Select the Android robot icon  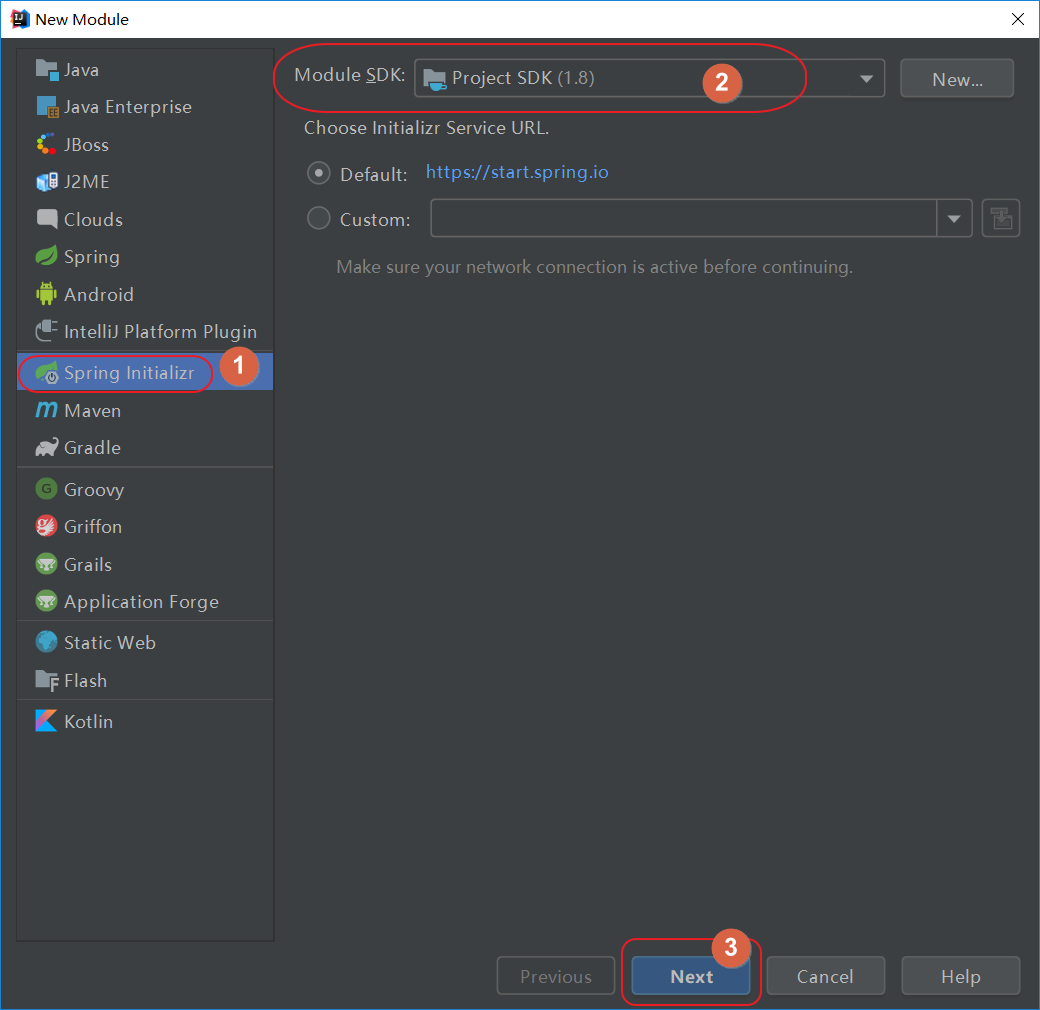tap(46, 294)
